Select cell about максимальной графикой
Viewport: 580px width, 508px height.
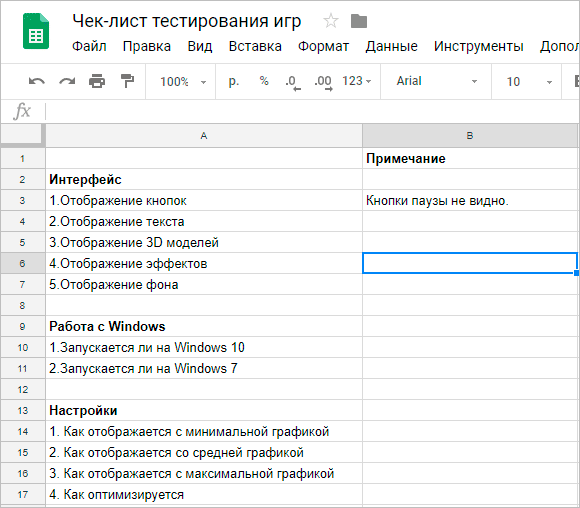pos(204,473)
